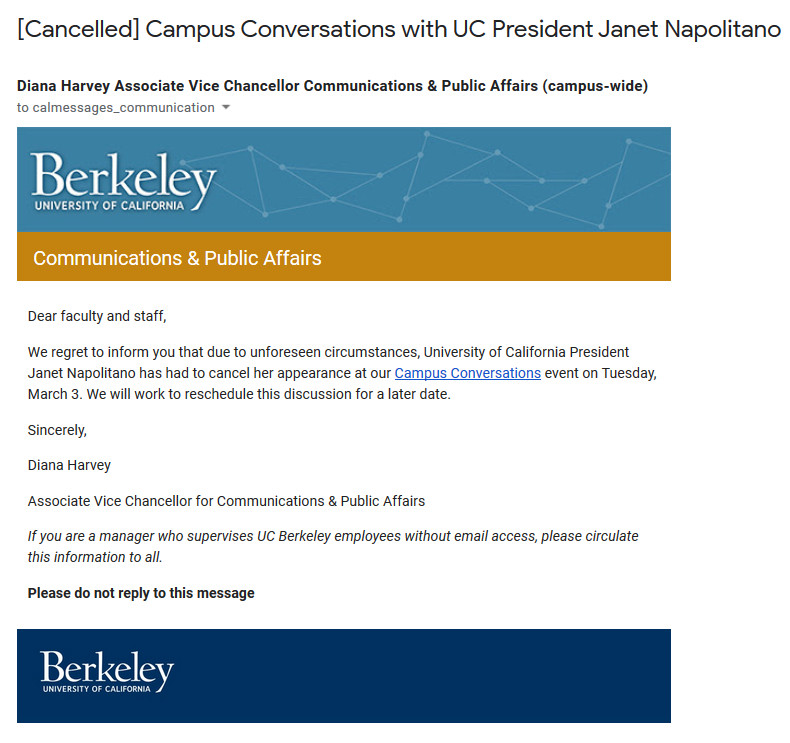Image resolution: width=790 pixels, height=743 pixels.
Task: Click University of California text under header logo
Action: pos(109,206)
